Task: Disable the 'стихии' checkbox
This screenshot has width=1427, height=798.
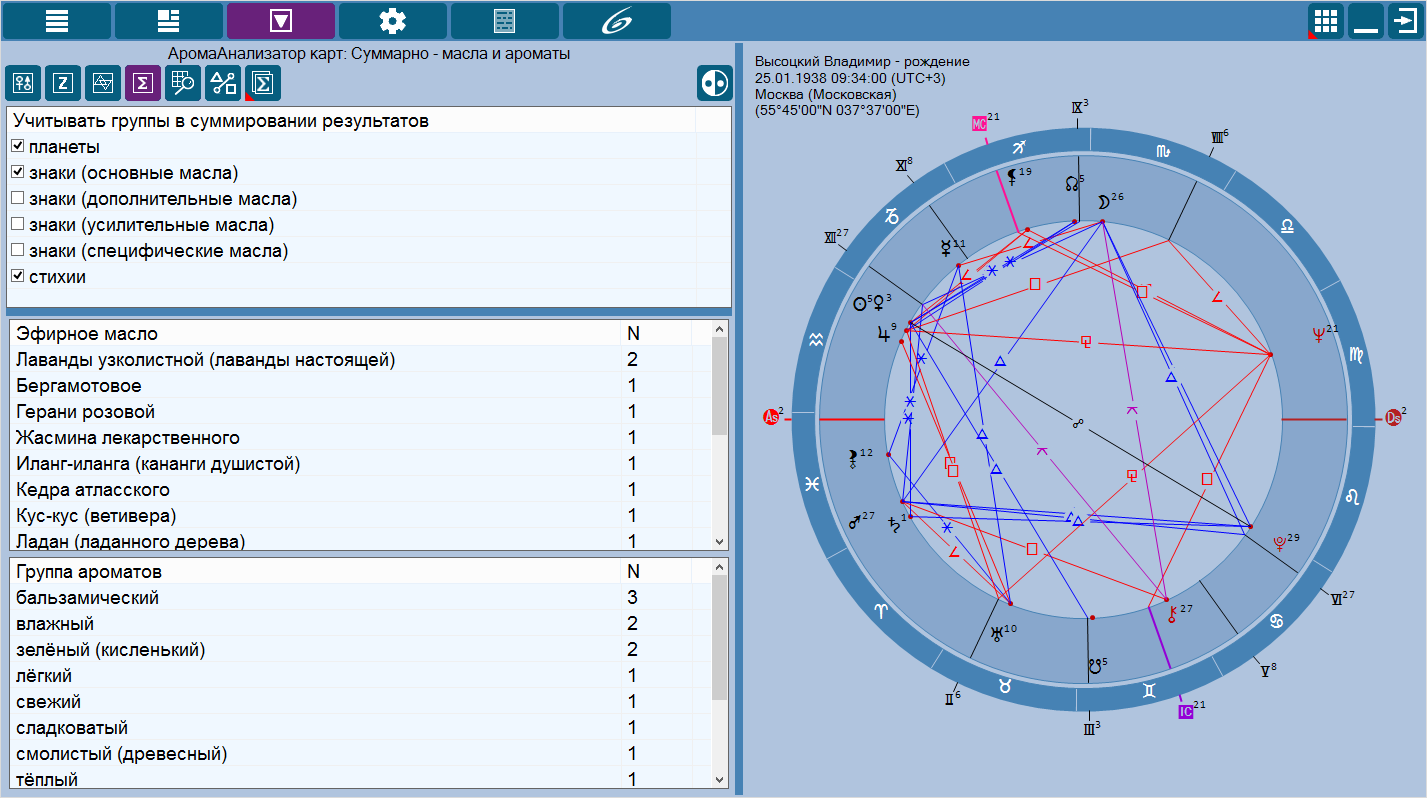Action: click(18, 277)
